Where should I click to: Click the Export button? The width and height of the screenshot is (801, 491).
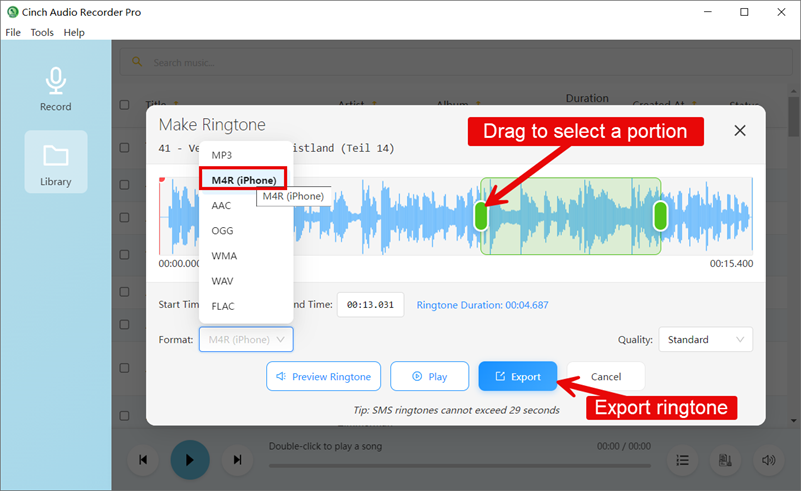(x=517, y=376)
